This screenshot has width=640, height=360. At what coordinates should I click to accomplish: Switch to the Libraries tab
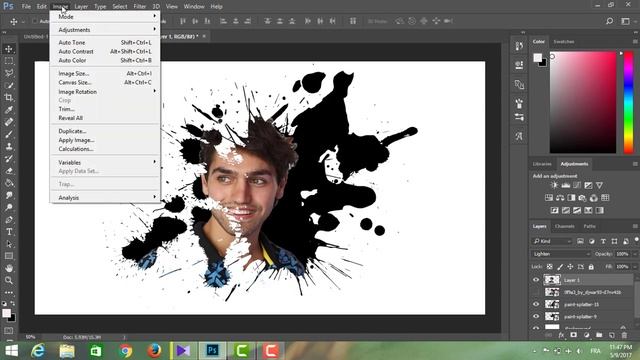click(x=542, y=164)
